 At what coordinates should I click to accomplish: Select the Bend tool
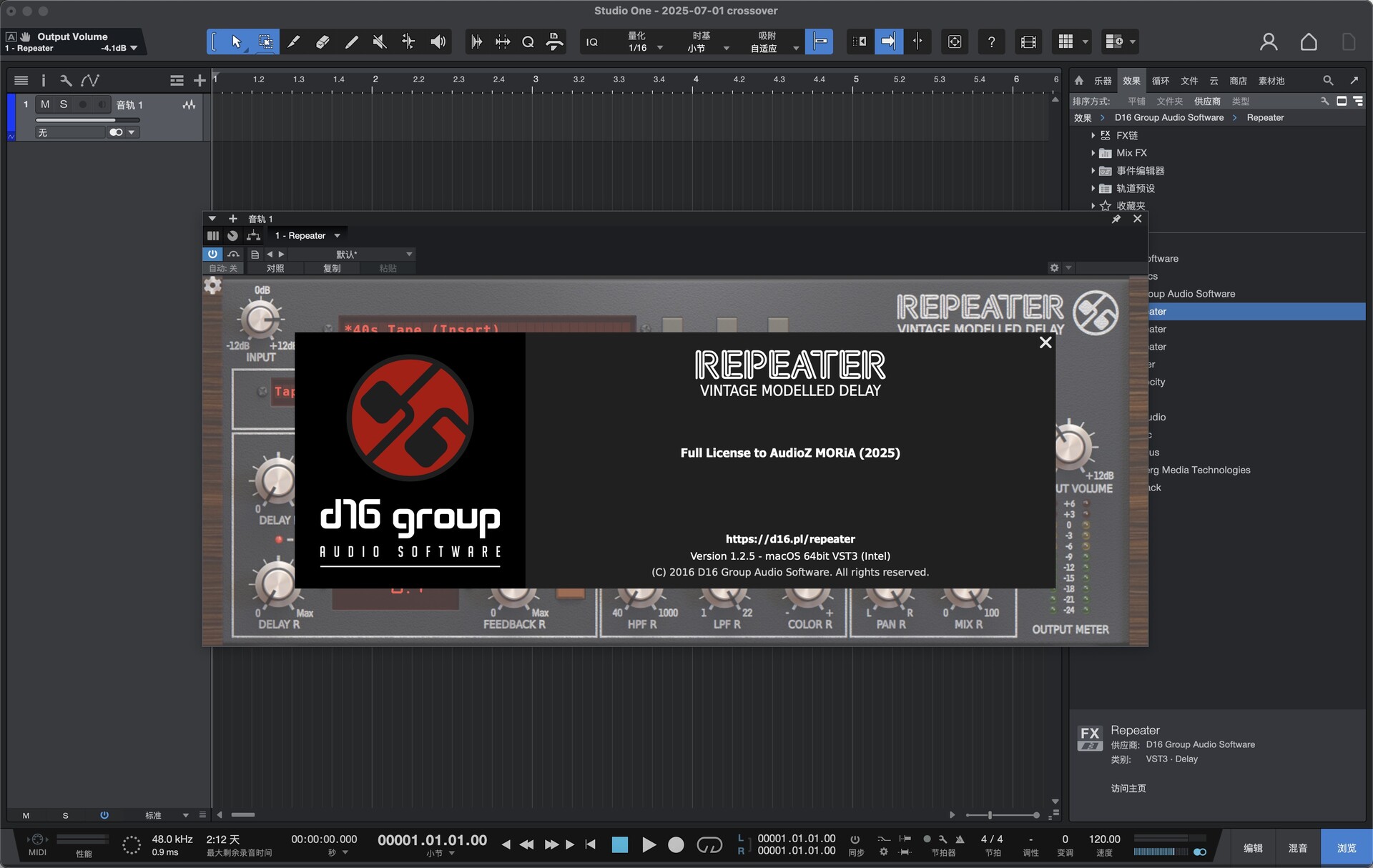[408, 41]
